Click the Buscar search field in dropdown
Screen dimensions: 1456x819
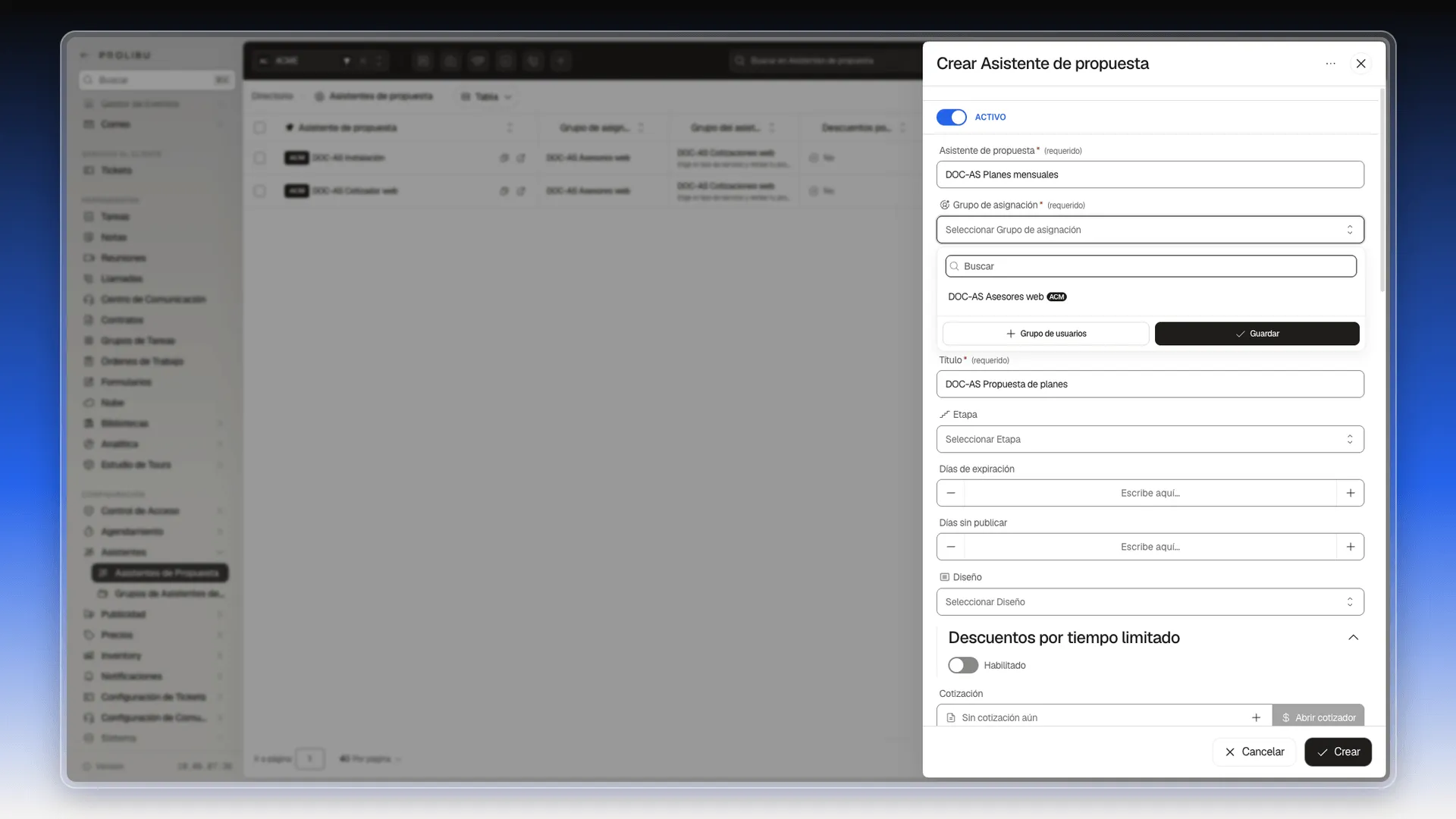point(1150,266)
